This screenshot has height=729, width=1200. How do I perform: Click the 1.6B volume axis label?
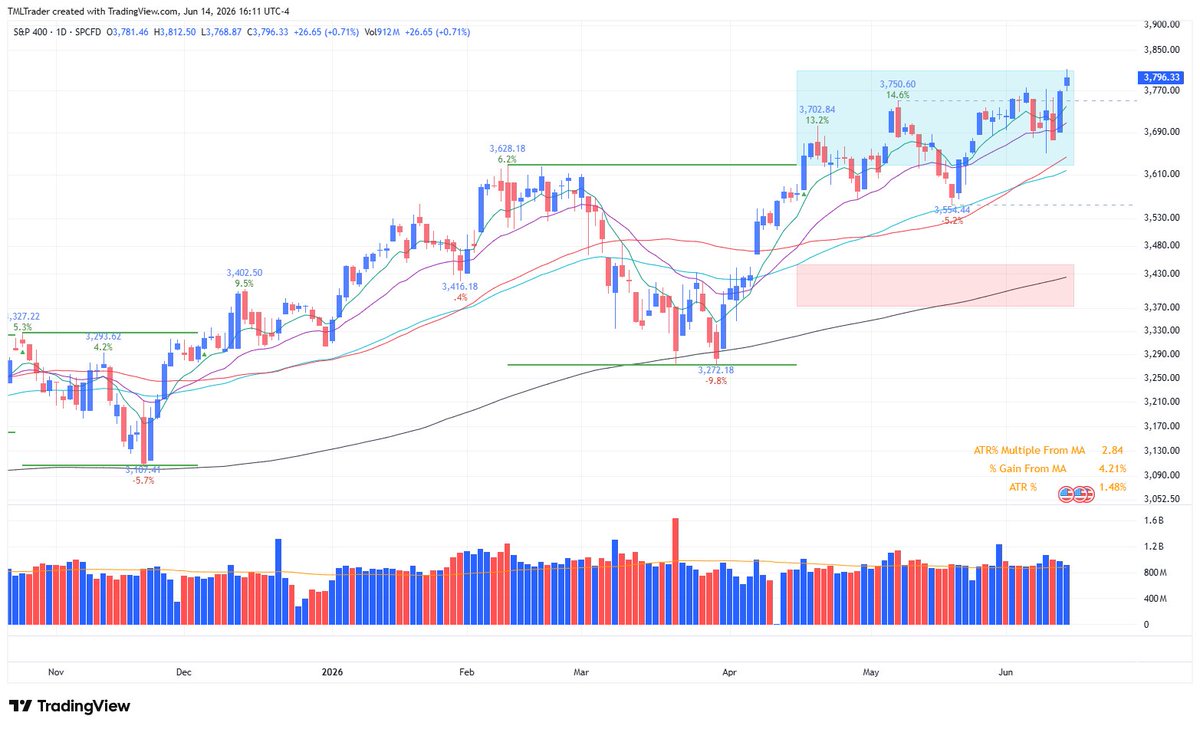tap(1152, 521)
